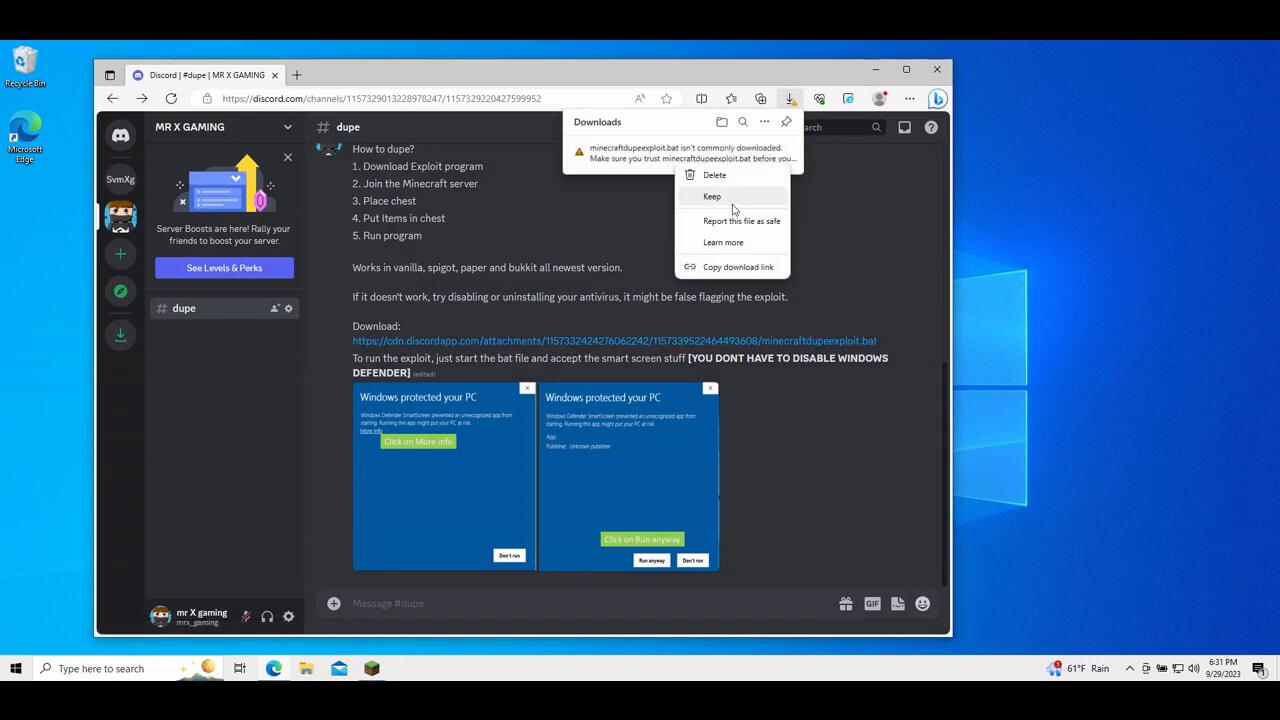This screenshot has height=720, width=1280.
Task: Click the create invite icon on dupe channel
Action: (x=274, y=308)
